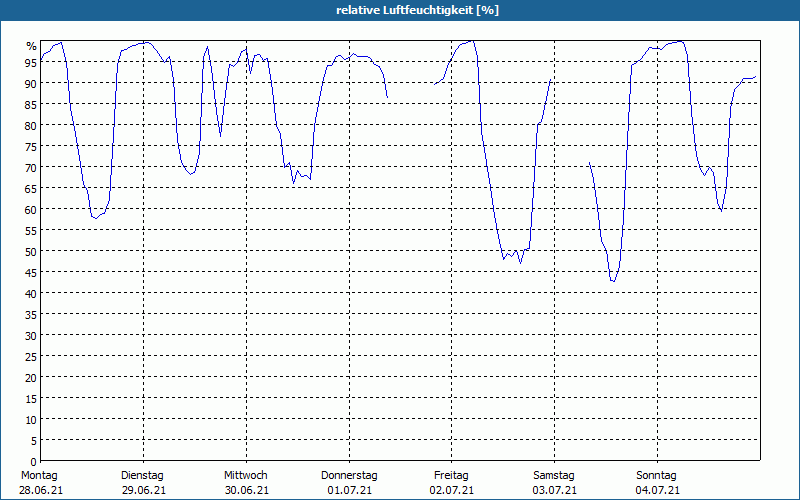This screenshot has width=800, height=500.
Task: Select the Freitag 02.07.21 axis label
Action: click(x=452, y=483)
